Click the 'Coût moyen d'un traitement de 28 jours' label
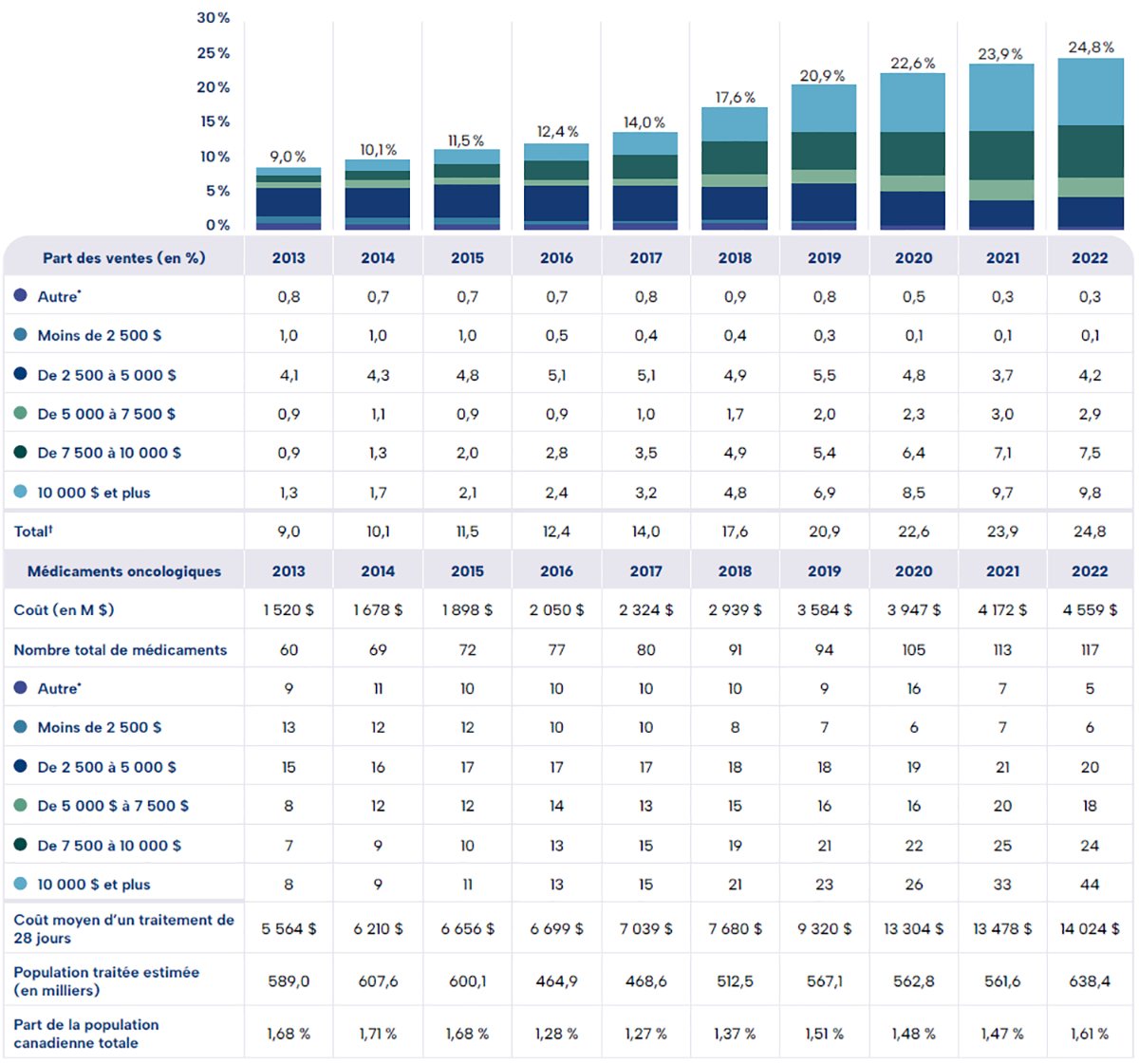Screen dimensions: 1139x1064 click(123, 928)
